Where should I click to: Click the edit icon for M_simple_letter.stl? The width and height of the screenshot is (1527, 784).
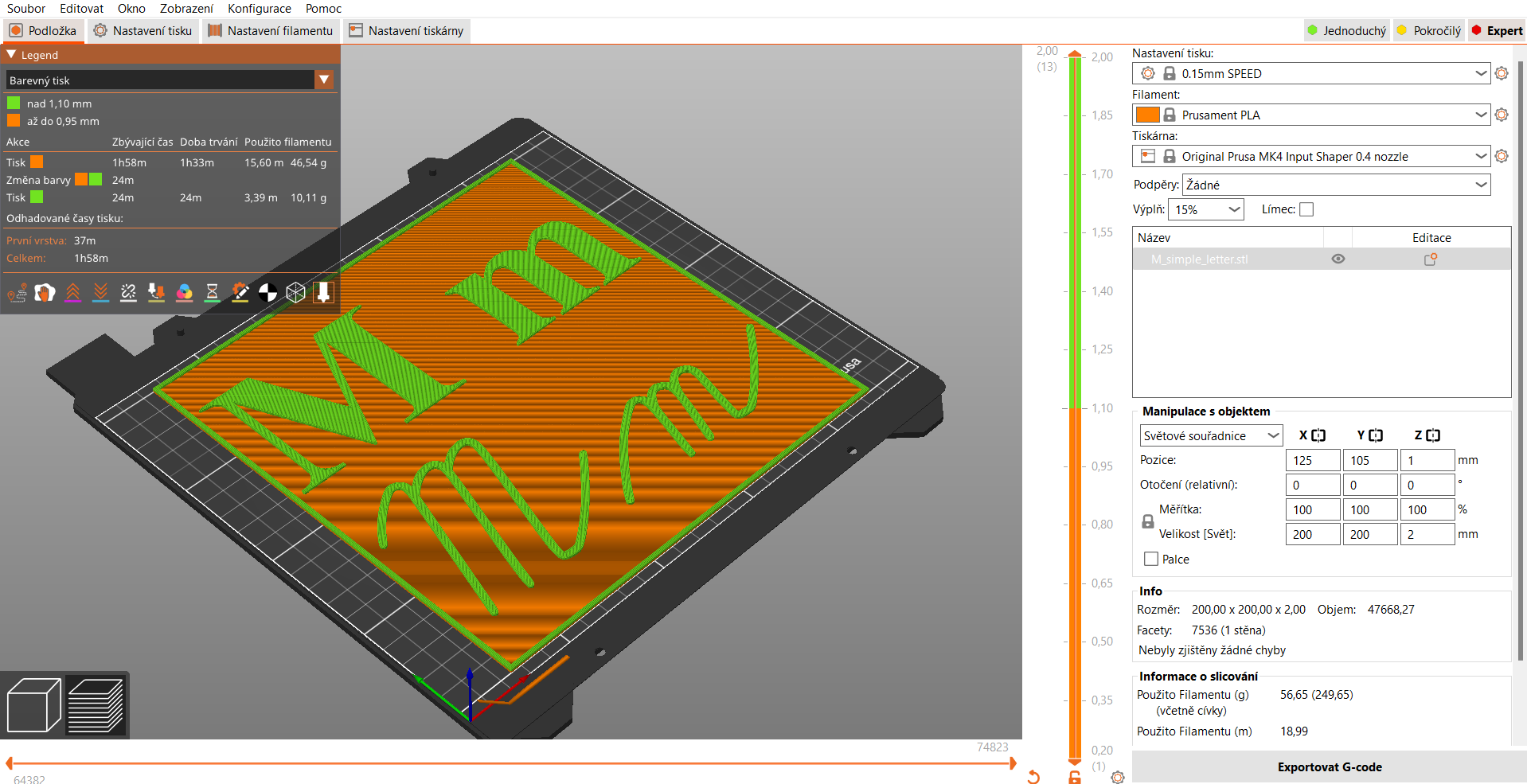1431,259
